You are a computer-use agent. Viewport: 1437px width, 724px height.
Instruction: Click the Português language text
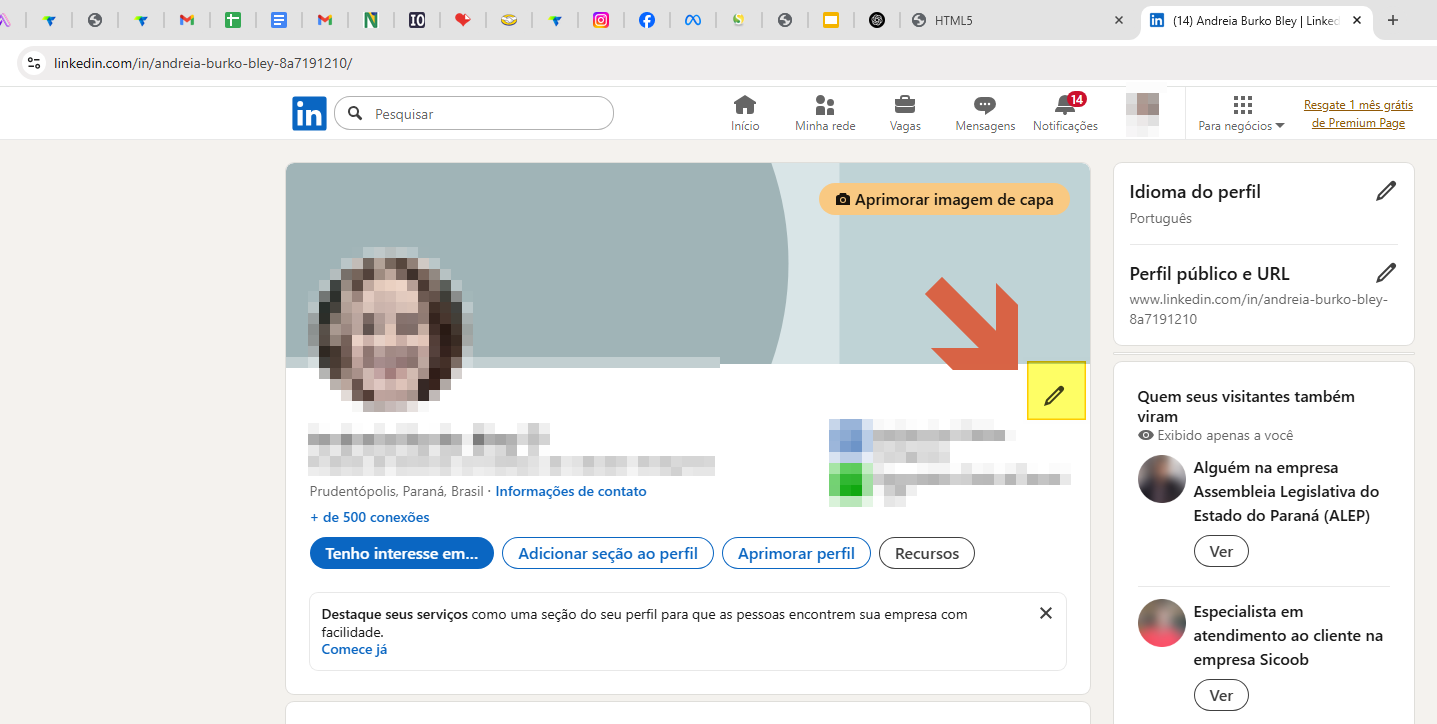[1161, 218]
